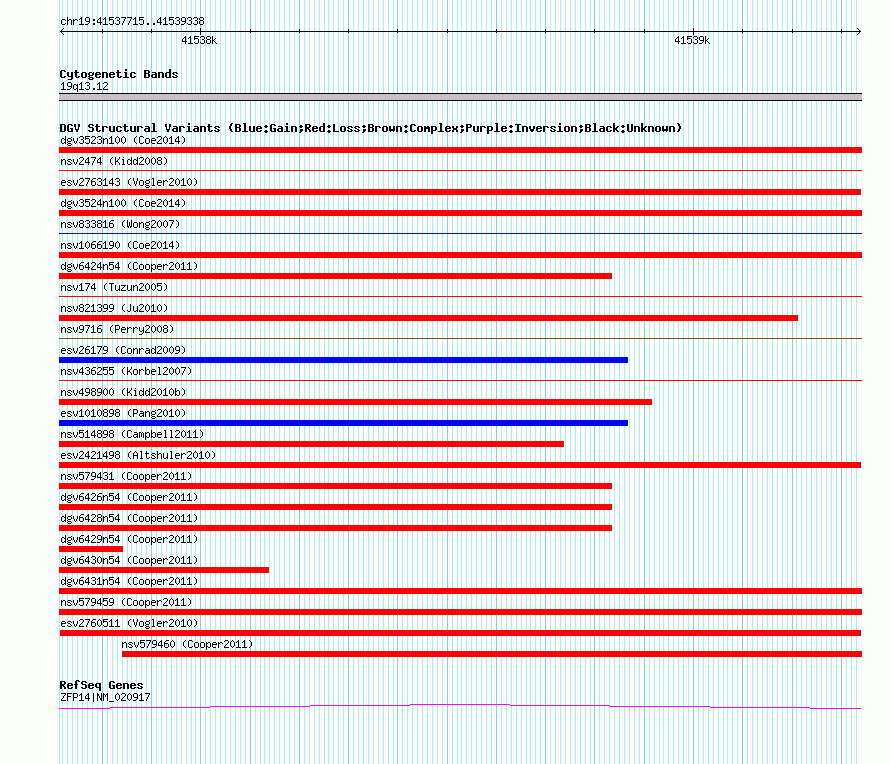This screenshot has height=764, width=890.
Task: Open variant nsv579431 (Cooper2011)
Action: pos(126,476)
